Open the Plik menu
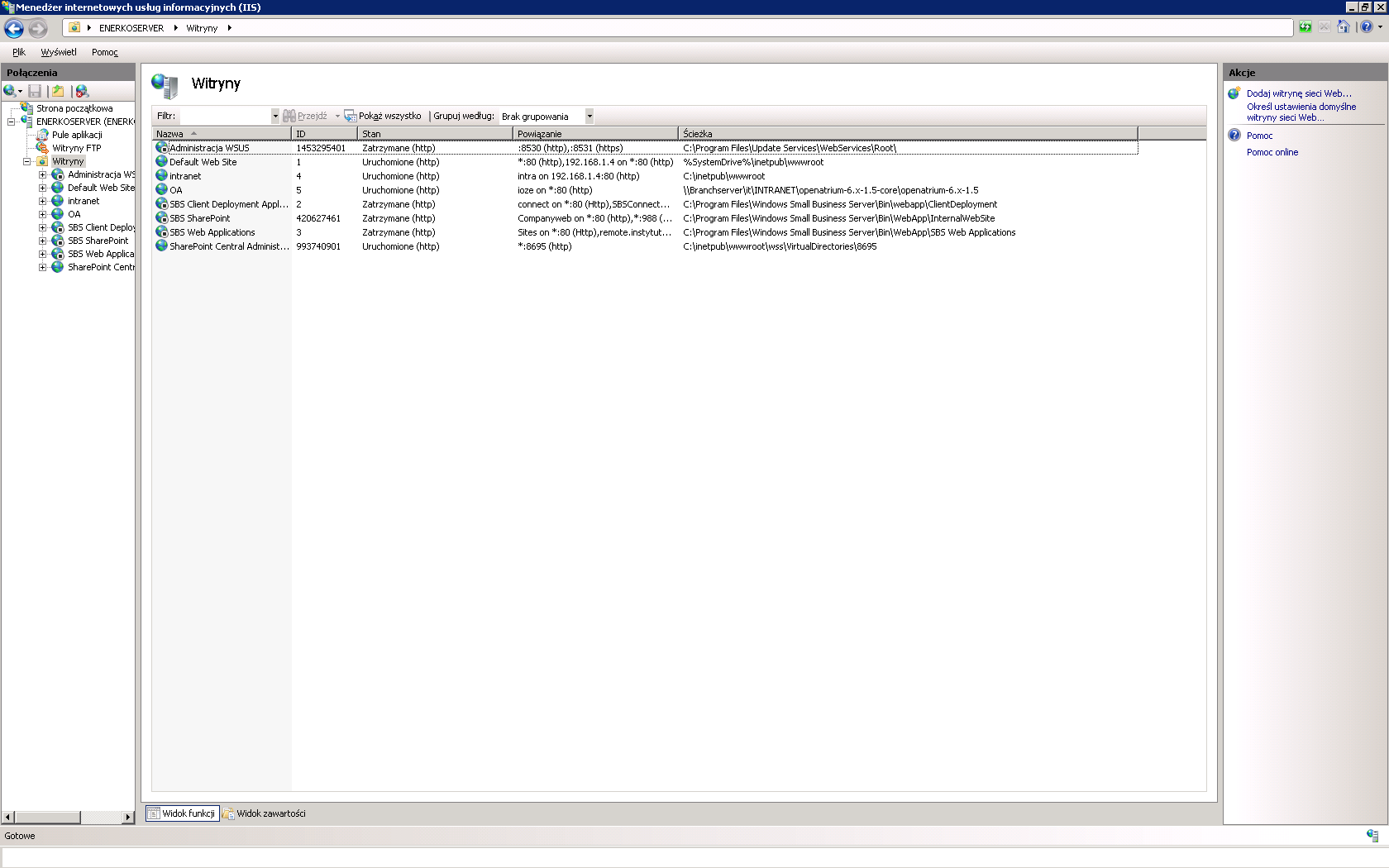Screen dimensions: 1389x868 click(x=19, y=52)
